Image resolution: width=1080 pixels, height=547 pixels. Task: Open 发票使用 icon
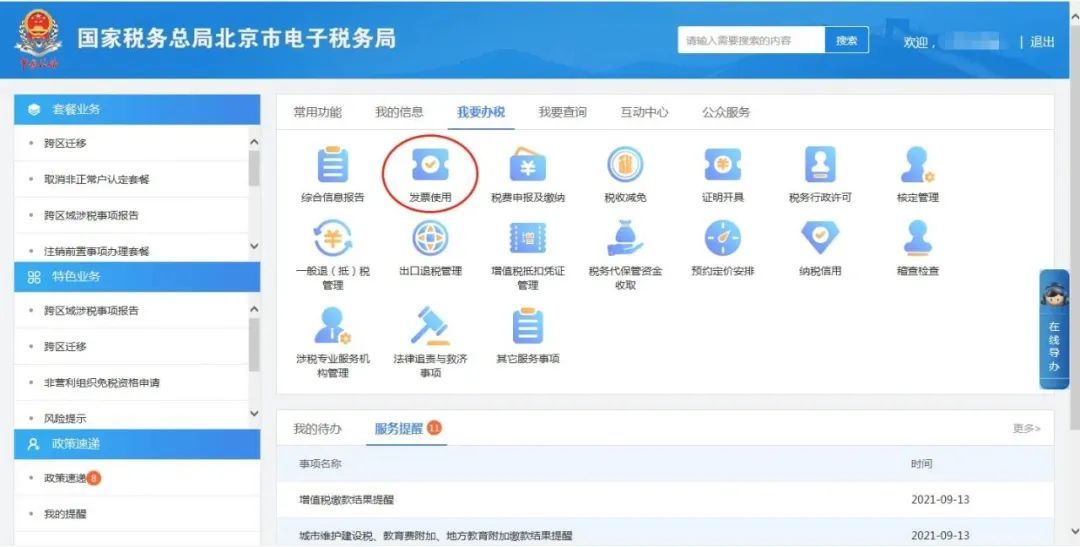pyautogui.click(x=430, y=165)
